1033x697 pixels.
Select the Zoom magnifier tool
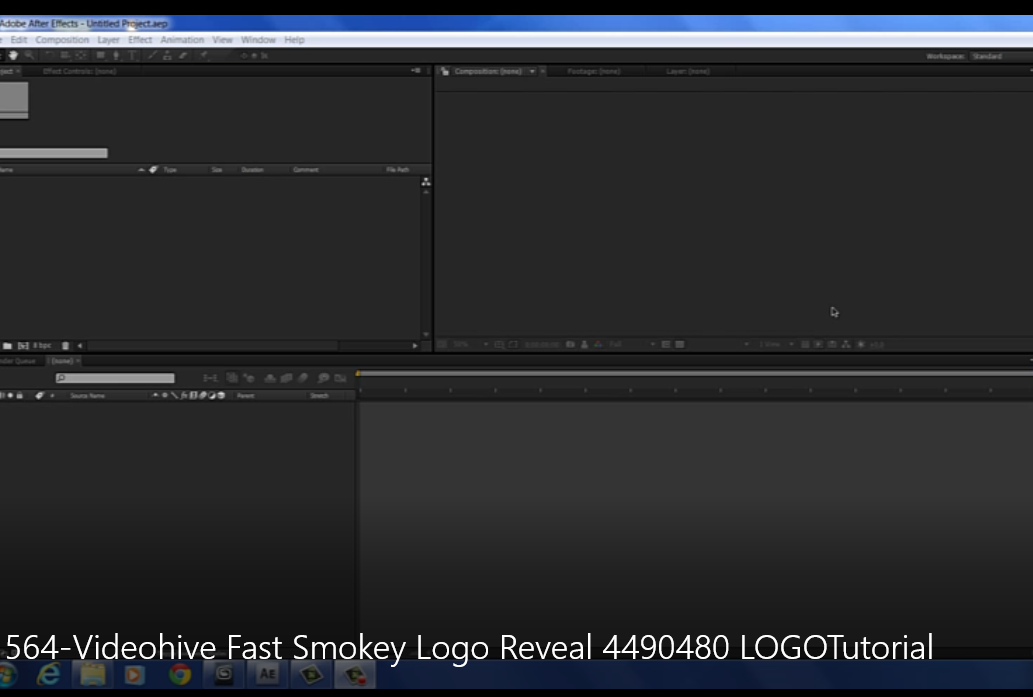tap(30, 55)
